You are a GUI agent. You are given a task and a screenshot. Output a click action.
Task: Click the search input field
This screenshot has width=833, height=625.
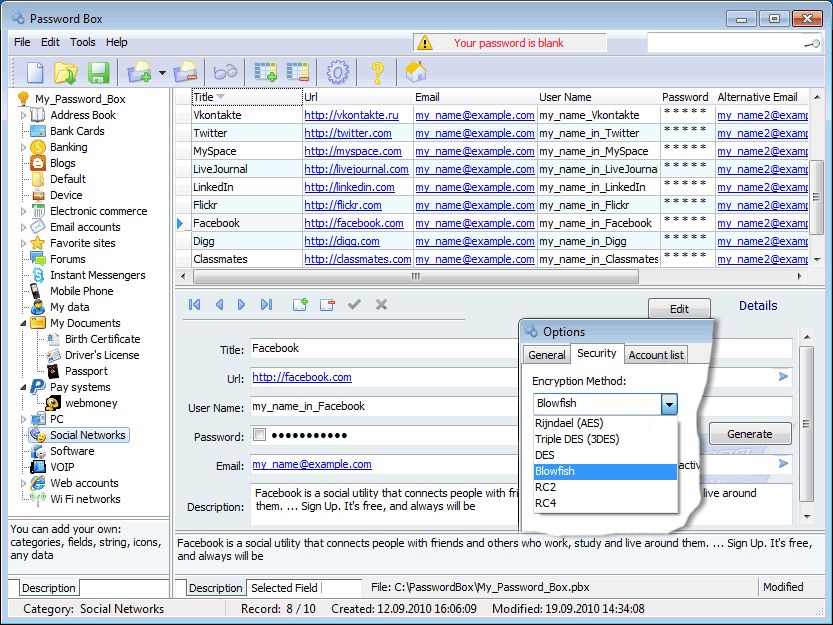click(726, 44)
